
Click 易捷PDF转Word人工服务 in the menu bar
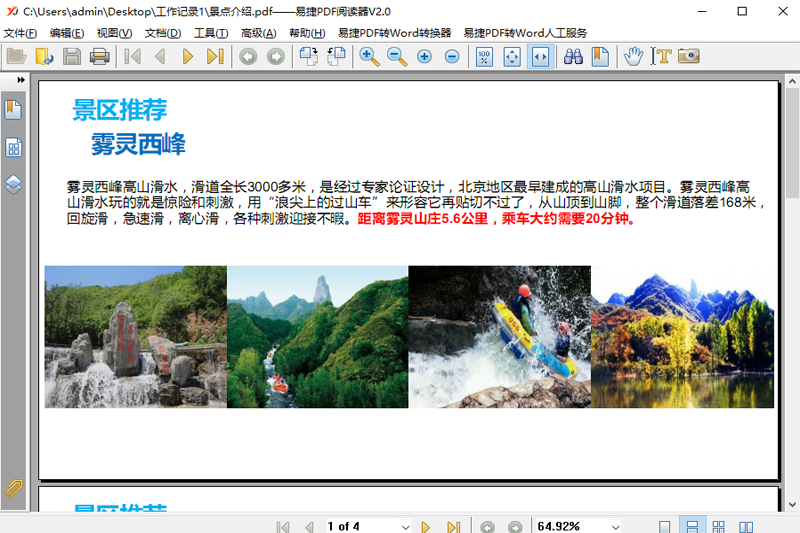(525, 33)
